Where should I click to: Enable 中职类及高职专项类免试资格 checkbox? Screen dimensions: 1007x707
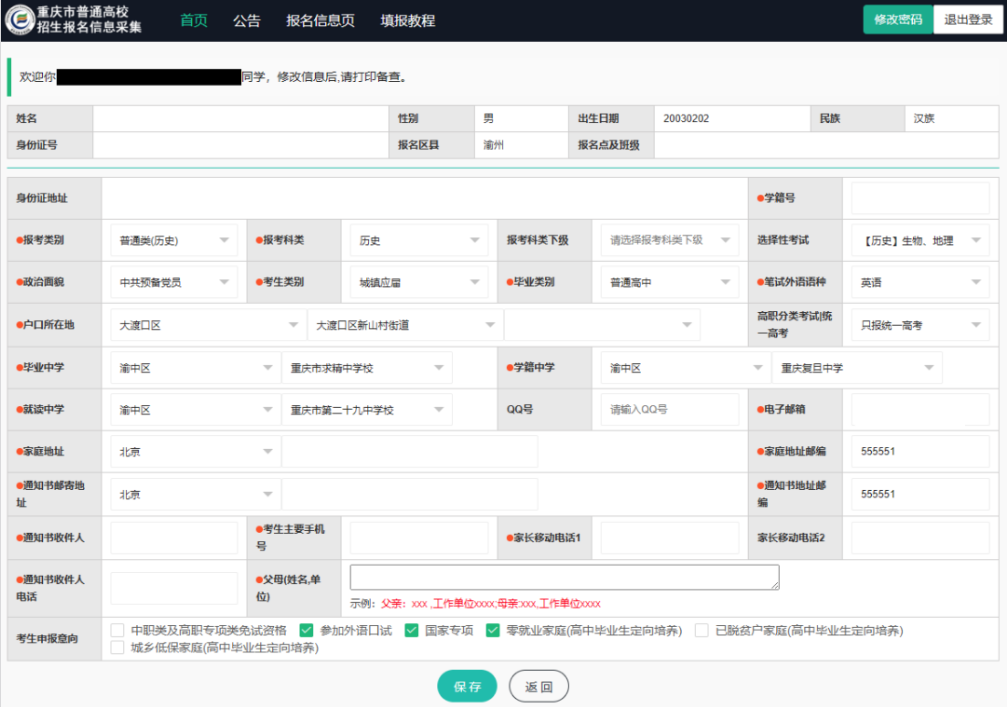(117, 631)
